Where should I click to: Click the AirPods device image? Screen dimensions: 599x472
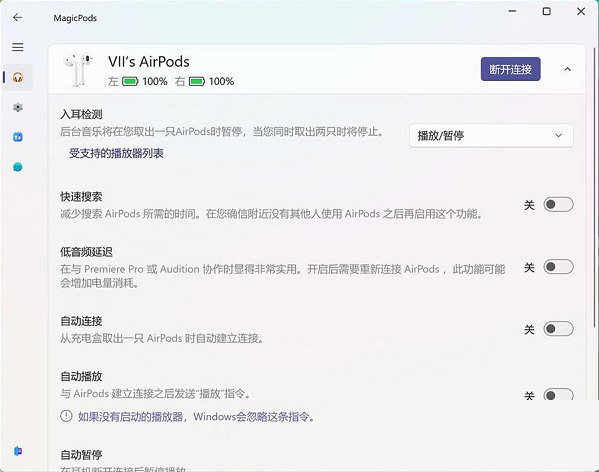pos(79,69)
